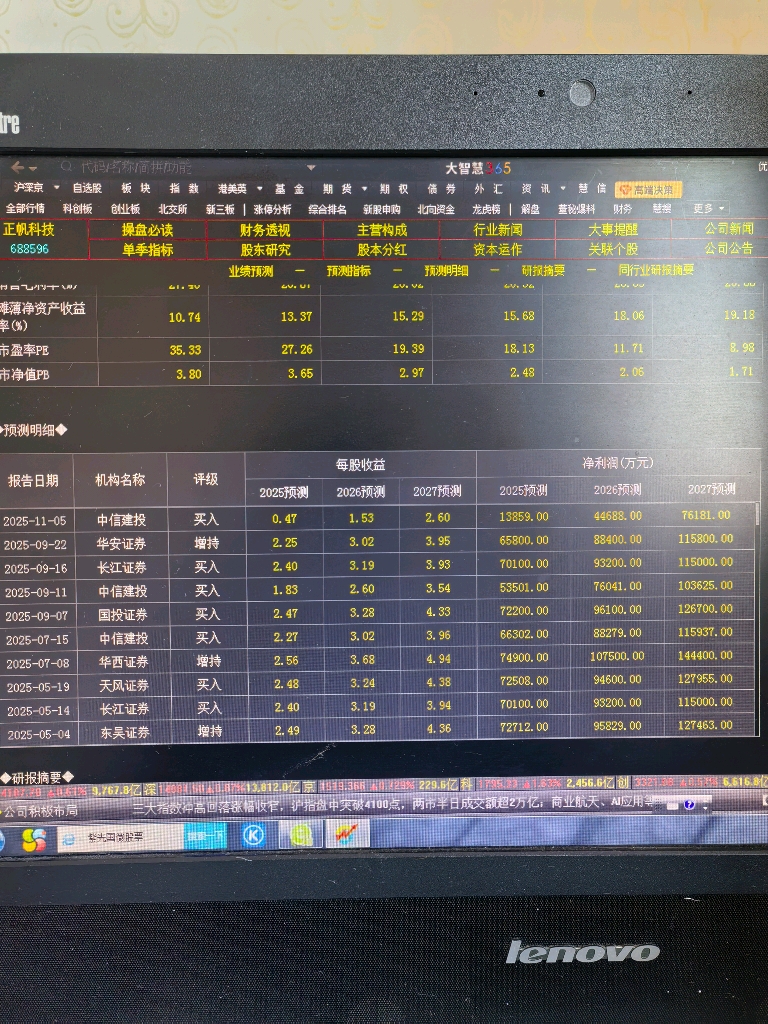Viewport: 768px width, 1024px height.
Task: Open the 板块 sector menu
Action: (136, 188)
